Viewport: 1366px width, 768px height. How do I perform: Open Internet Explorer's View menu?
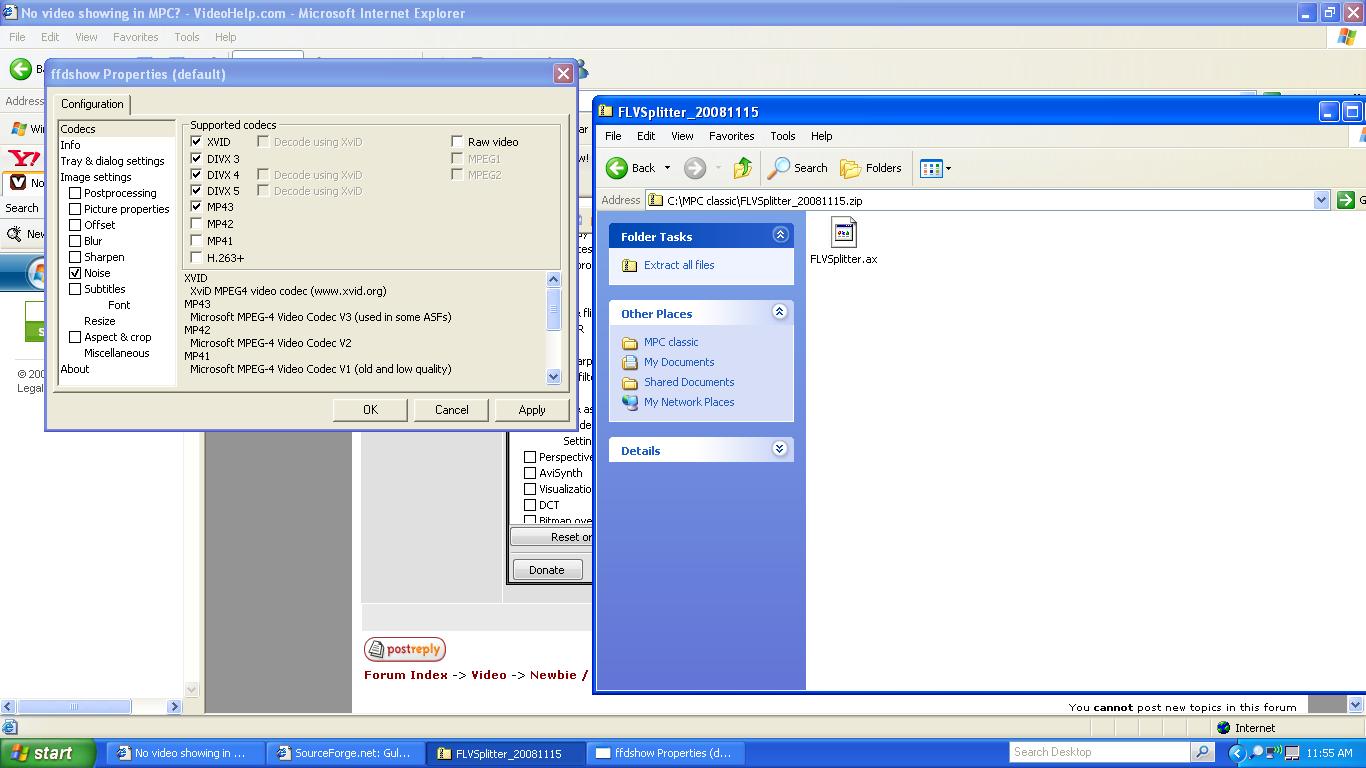86,37
